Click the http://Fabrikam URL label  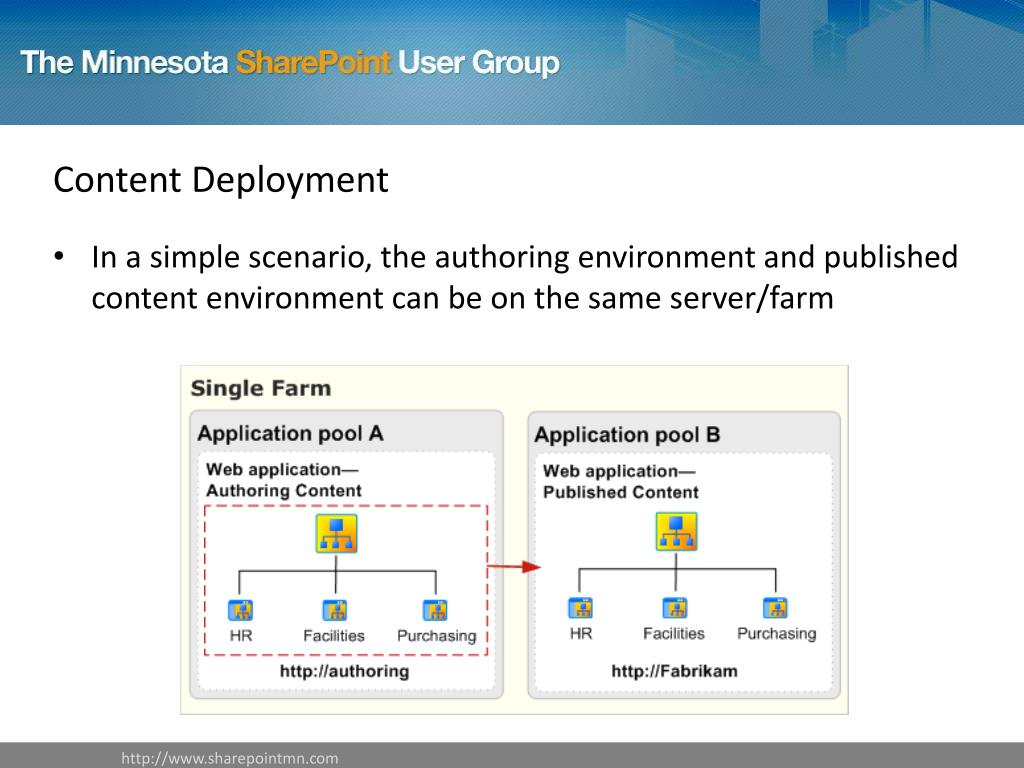click(675, 671)
